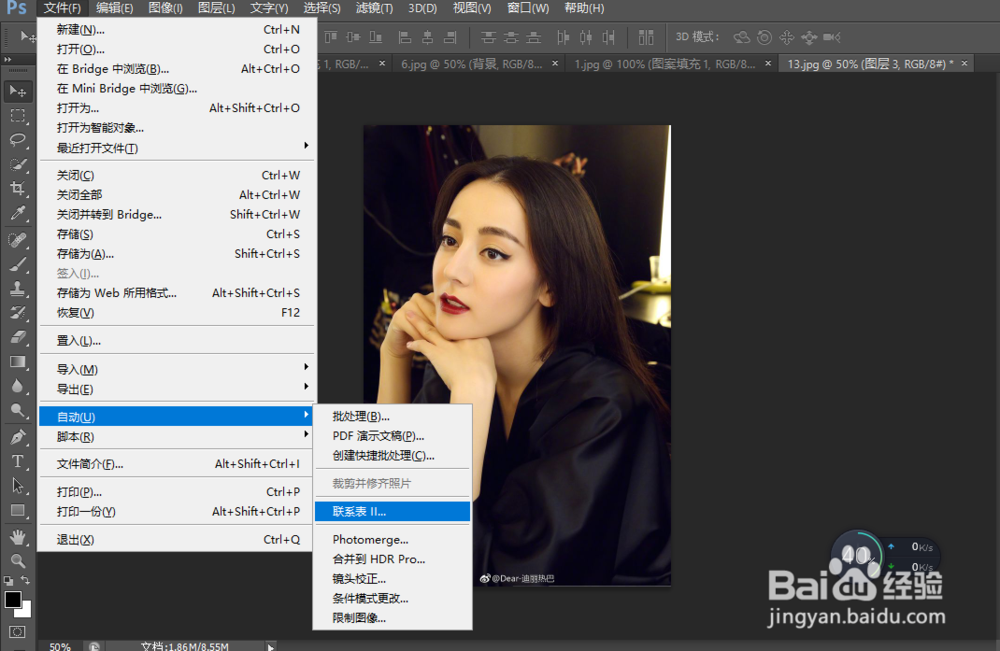Select the Clone Stamp tool

18,288
